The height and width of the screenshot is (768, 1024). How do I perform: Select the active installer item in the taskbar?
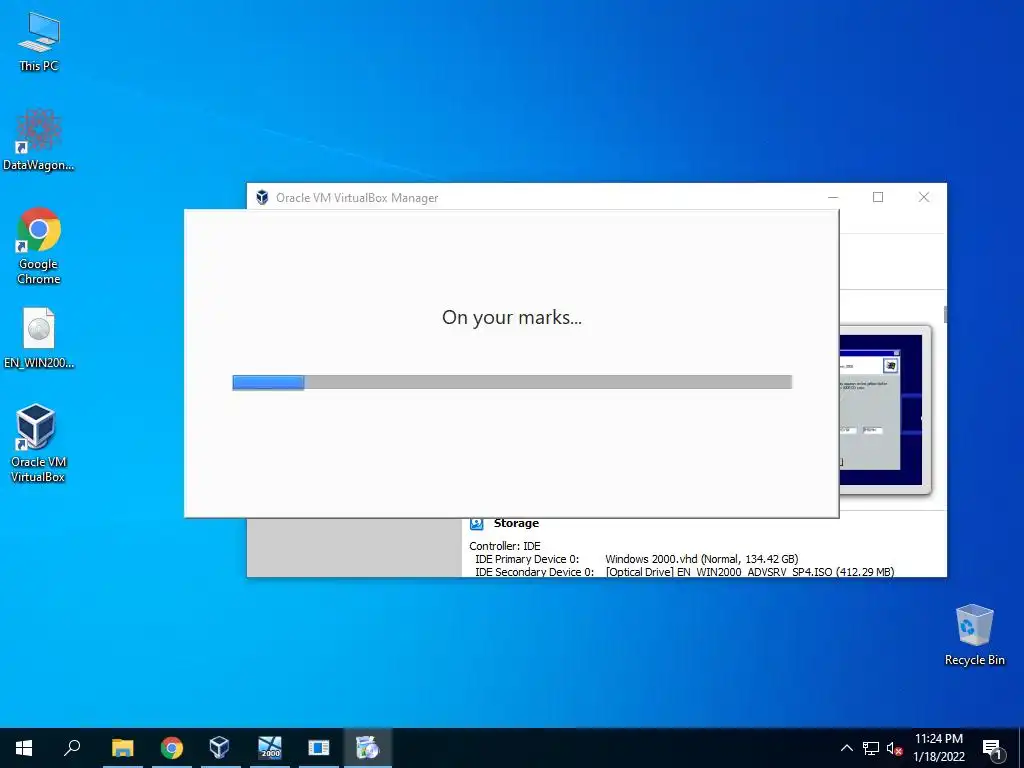(367, 748)
